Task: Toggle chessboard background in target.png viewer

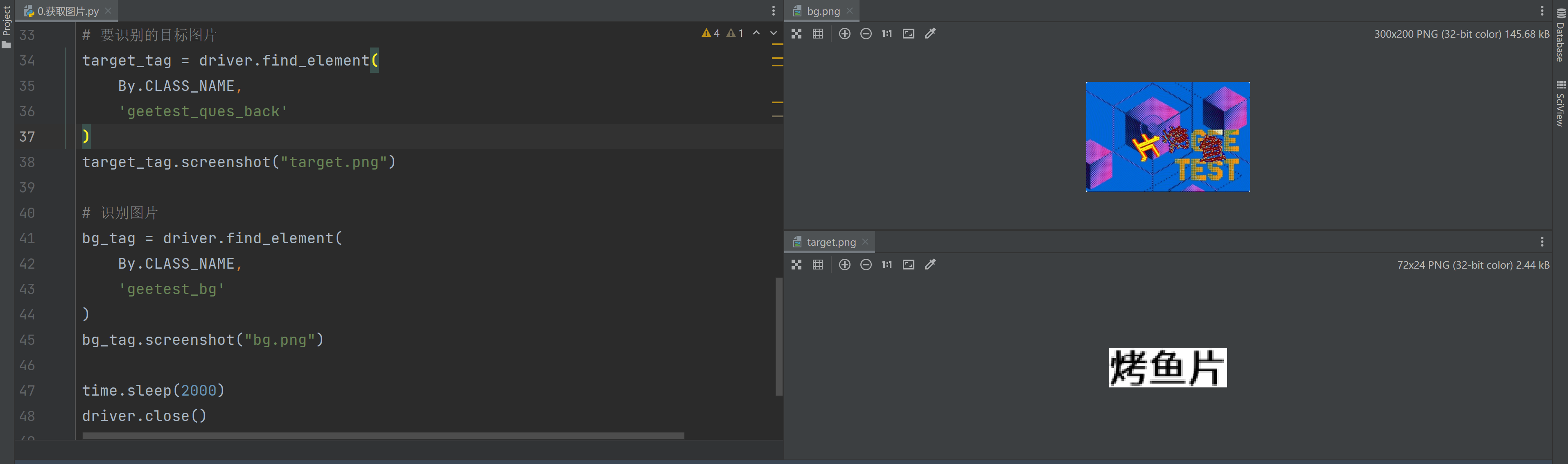Action: coord(796,265)
